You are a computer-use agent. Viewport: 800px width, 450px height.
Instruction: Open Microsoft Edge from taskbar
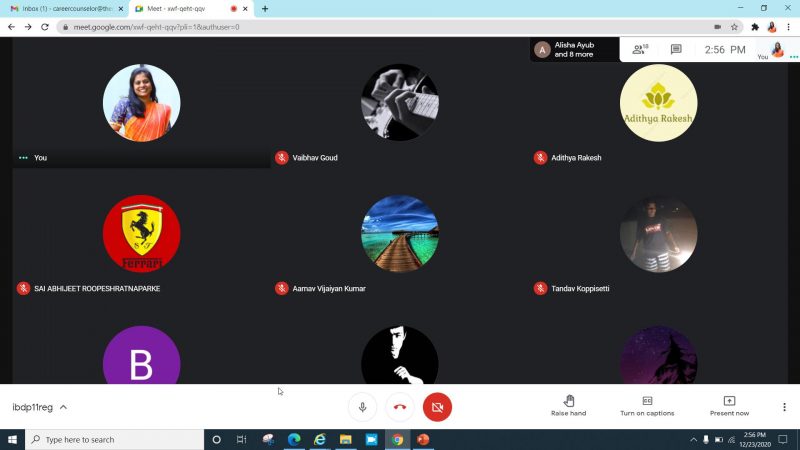294,439
